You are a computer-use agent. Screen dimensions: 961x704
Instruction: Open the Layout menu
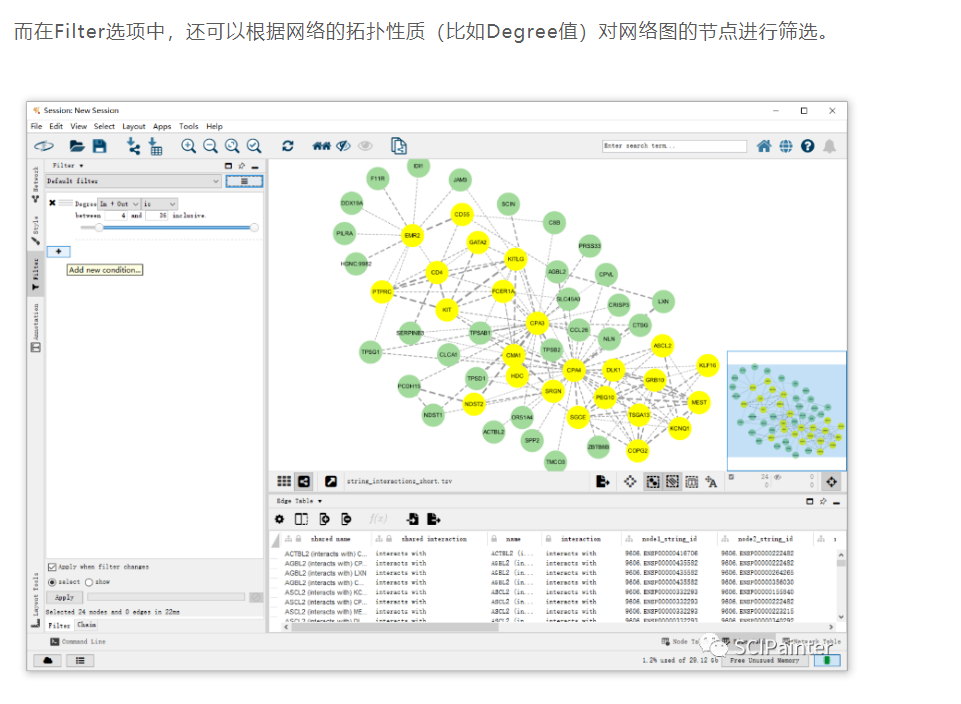point(134,126)
